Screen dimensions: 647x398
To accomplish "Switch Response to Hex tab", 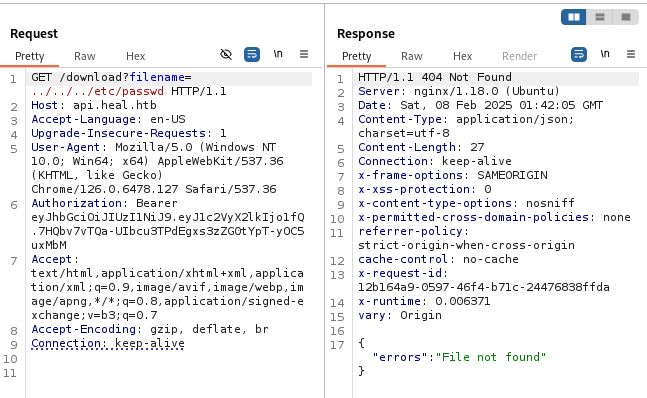I will pos(462,56).
